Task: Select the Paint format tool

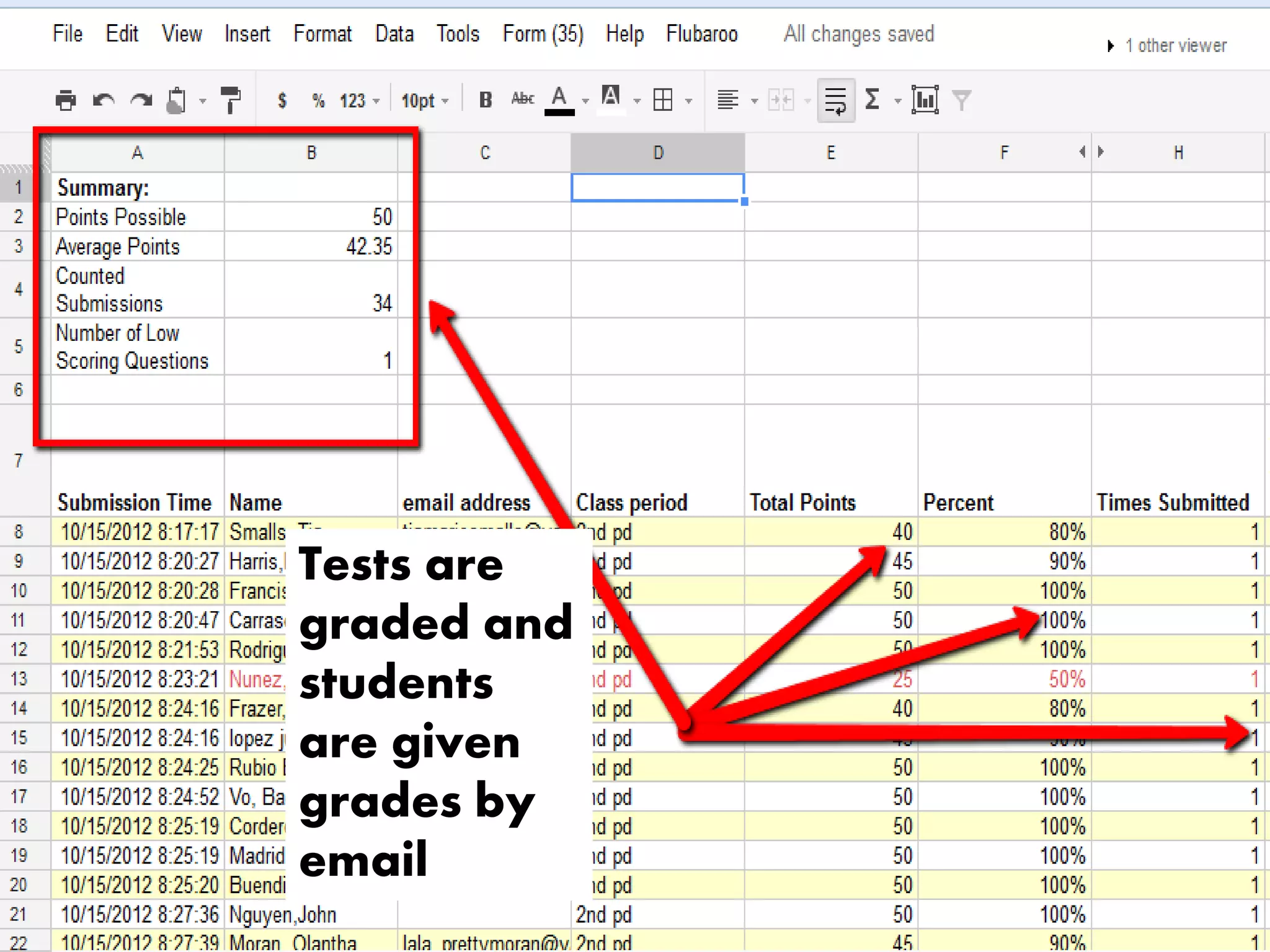Action: click(231, 100)
